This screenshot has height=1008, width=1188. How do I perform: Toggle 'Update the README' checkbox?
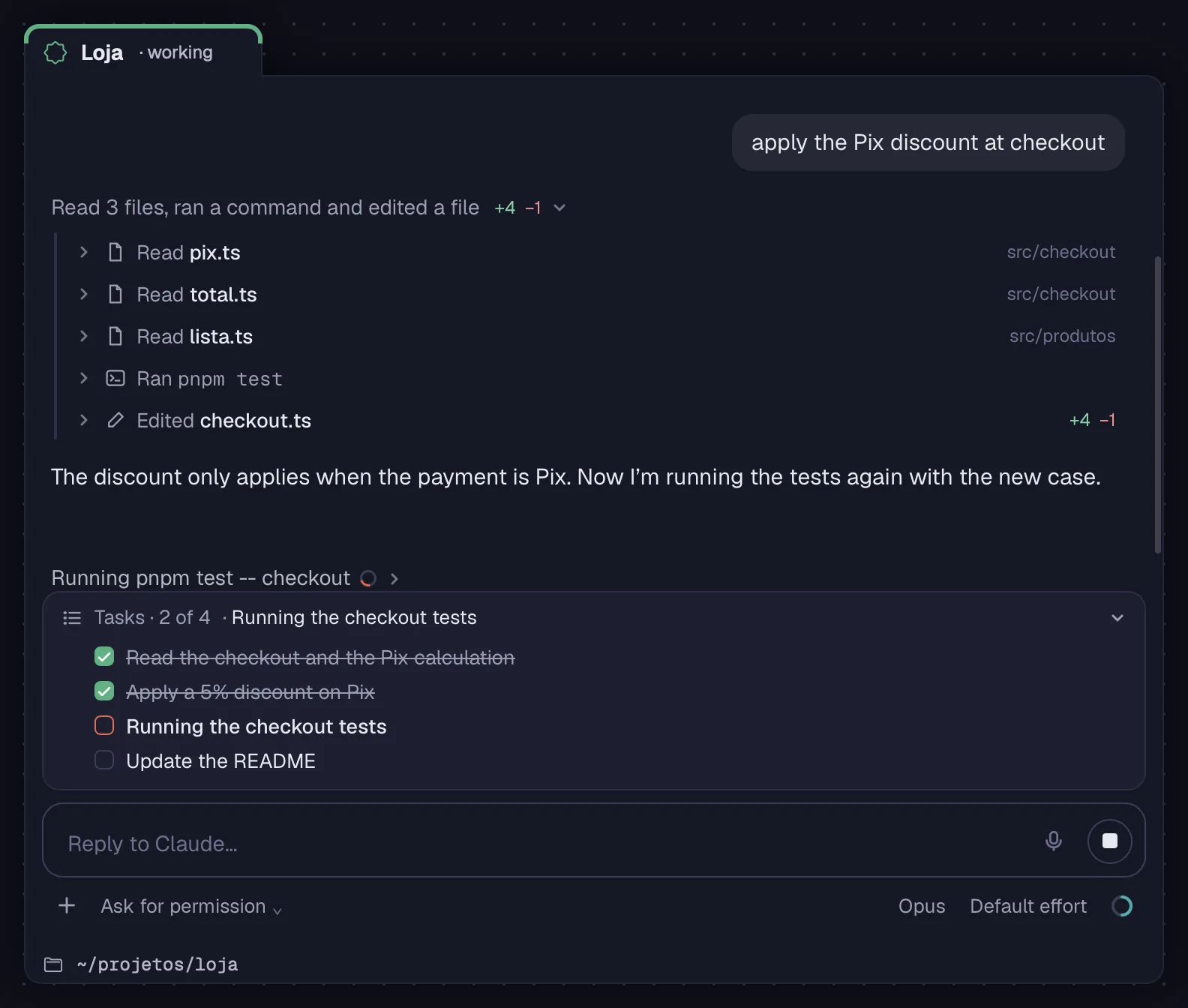104,760
